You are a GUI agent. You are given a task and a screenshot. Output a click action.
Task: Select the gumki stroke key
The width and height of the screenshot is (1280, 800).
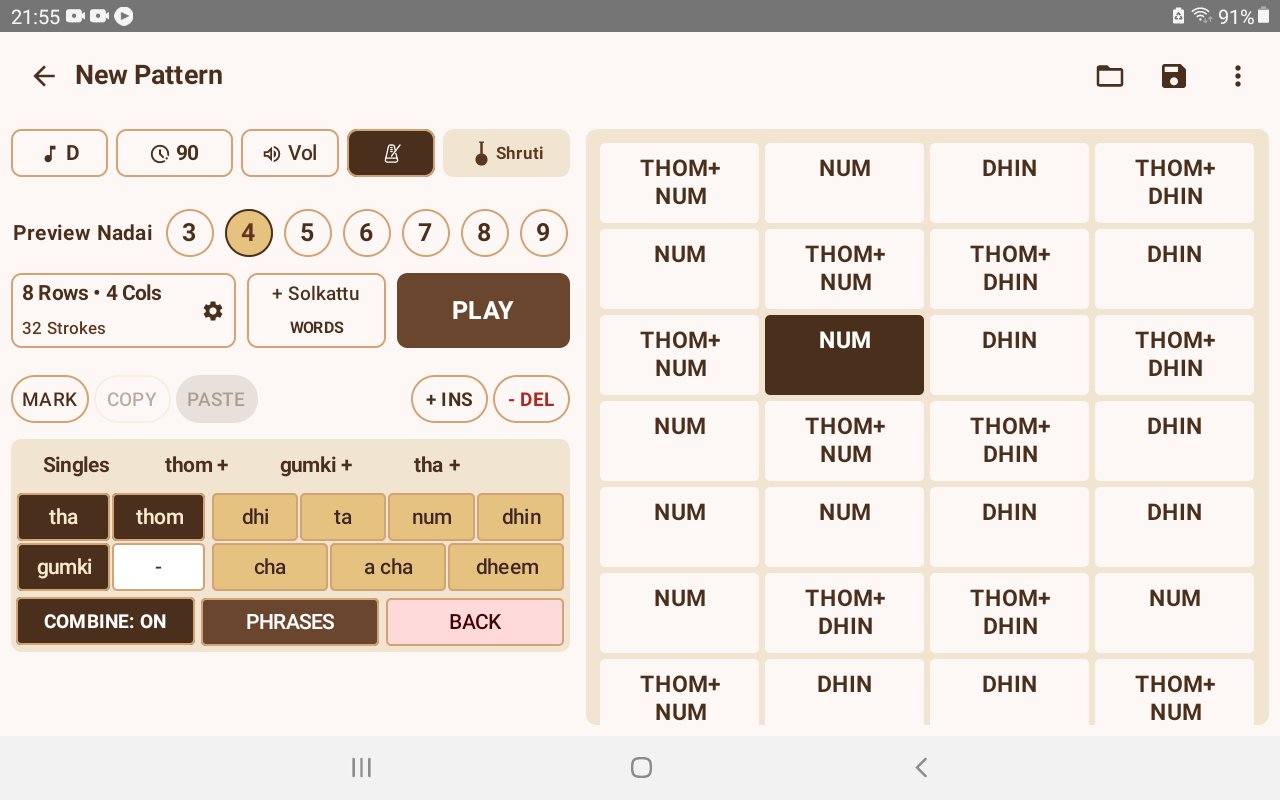(63, 567)
